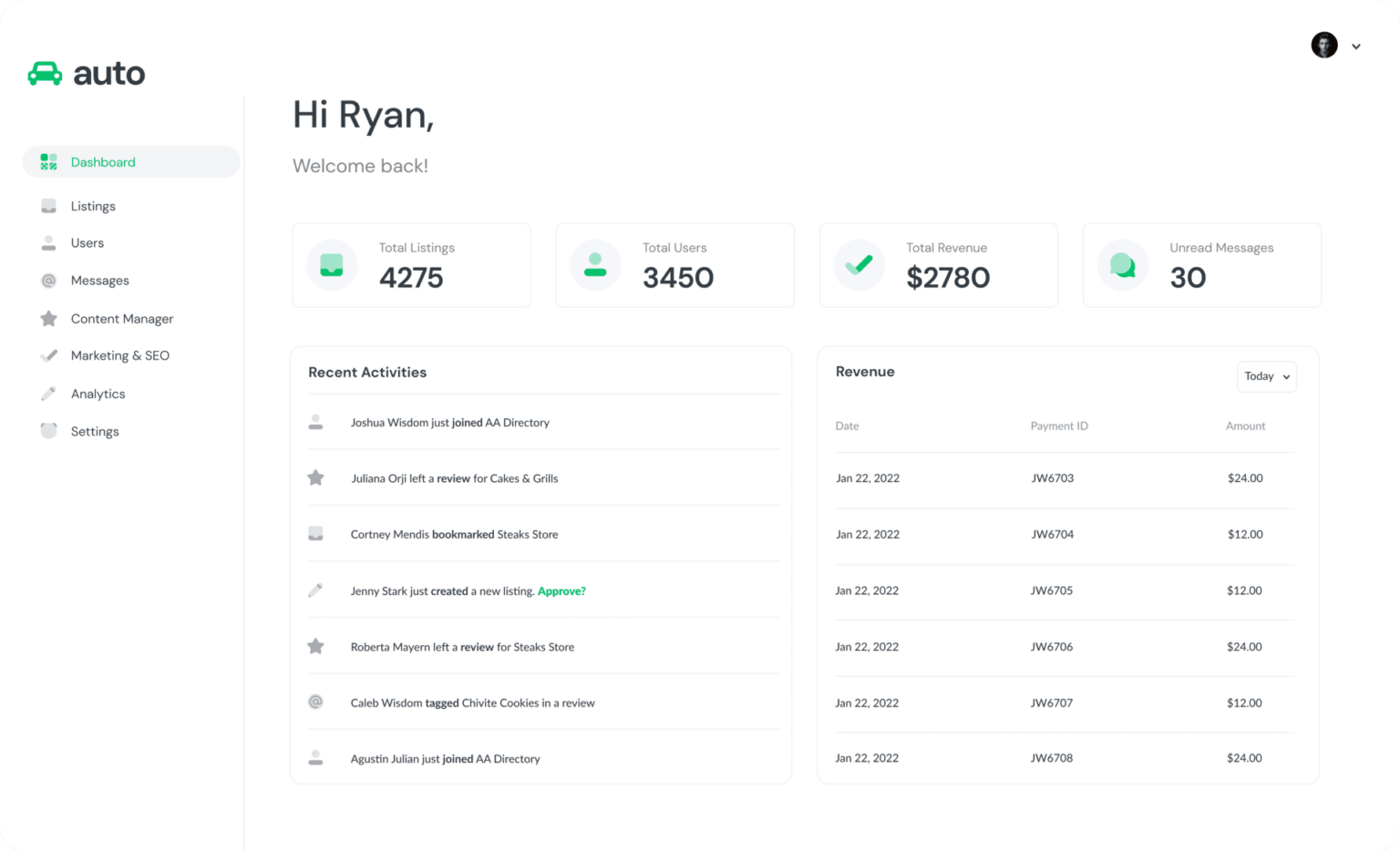Select the Dashboard highlighted menu item
This screenshot has height=851, width=1400.
[102, 161]
